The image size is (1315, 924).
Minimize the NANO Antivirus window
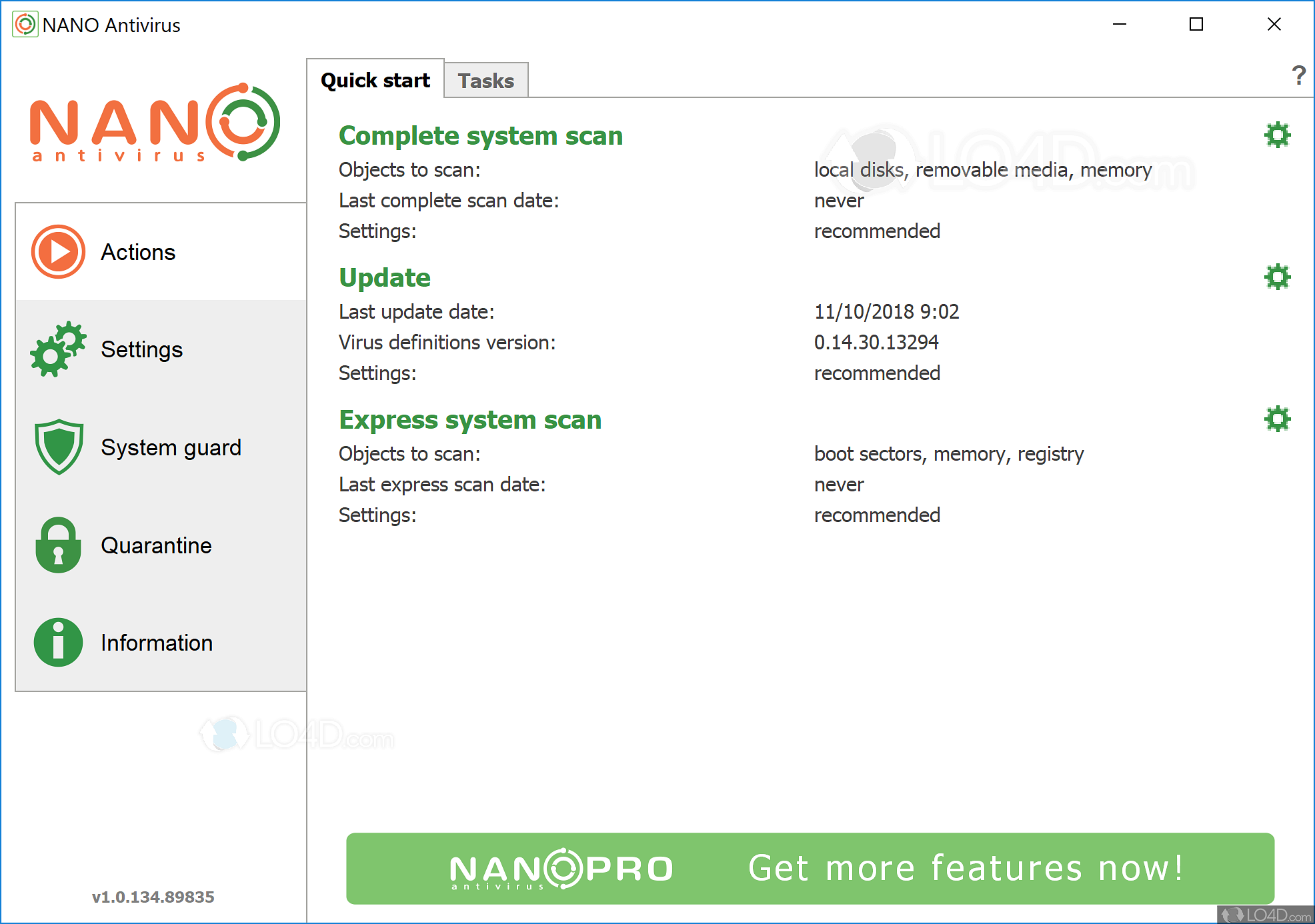[1120, 25]
